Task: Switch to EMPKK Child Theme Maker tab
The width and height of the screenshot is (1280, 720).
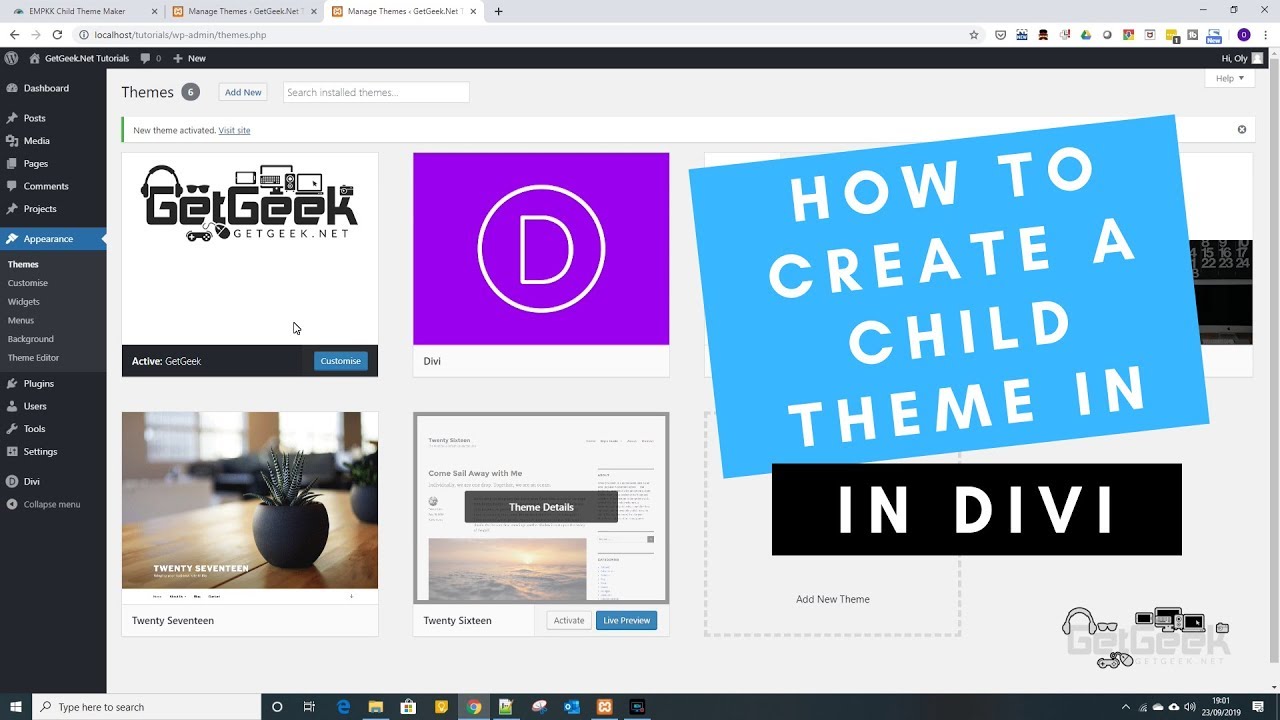Action: click(84, 11)
